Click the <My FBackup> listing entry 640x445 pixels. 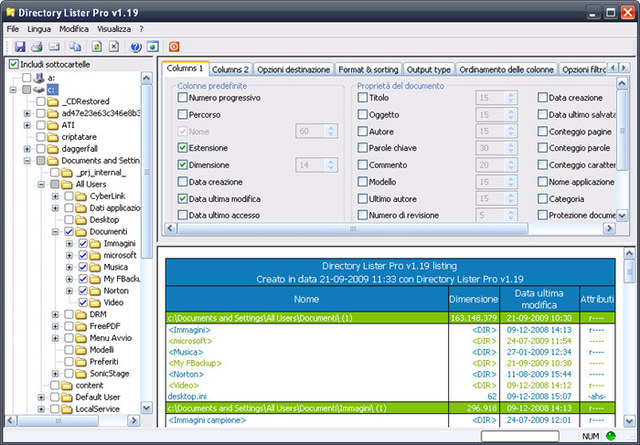tap(195, 363)
